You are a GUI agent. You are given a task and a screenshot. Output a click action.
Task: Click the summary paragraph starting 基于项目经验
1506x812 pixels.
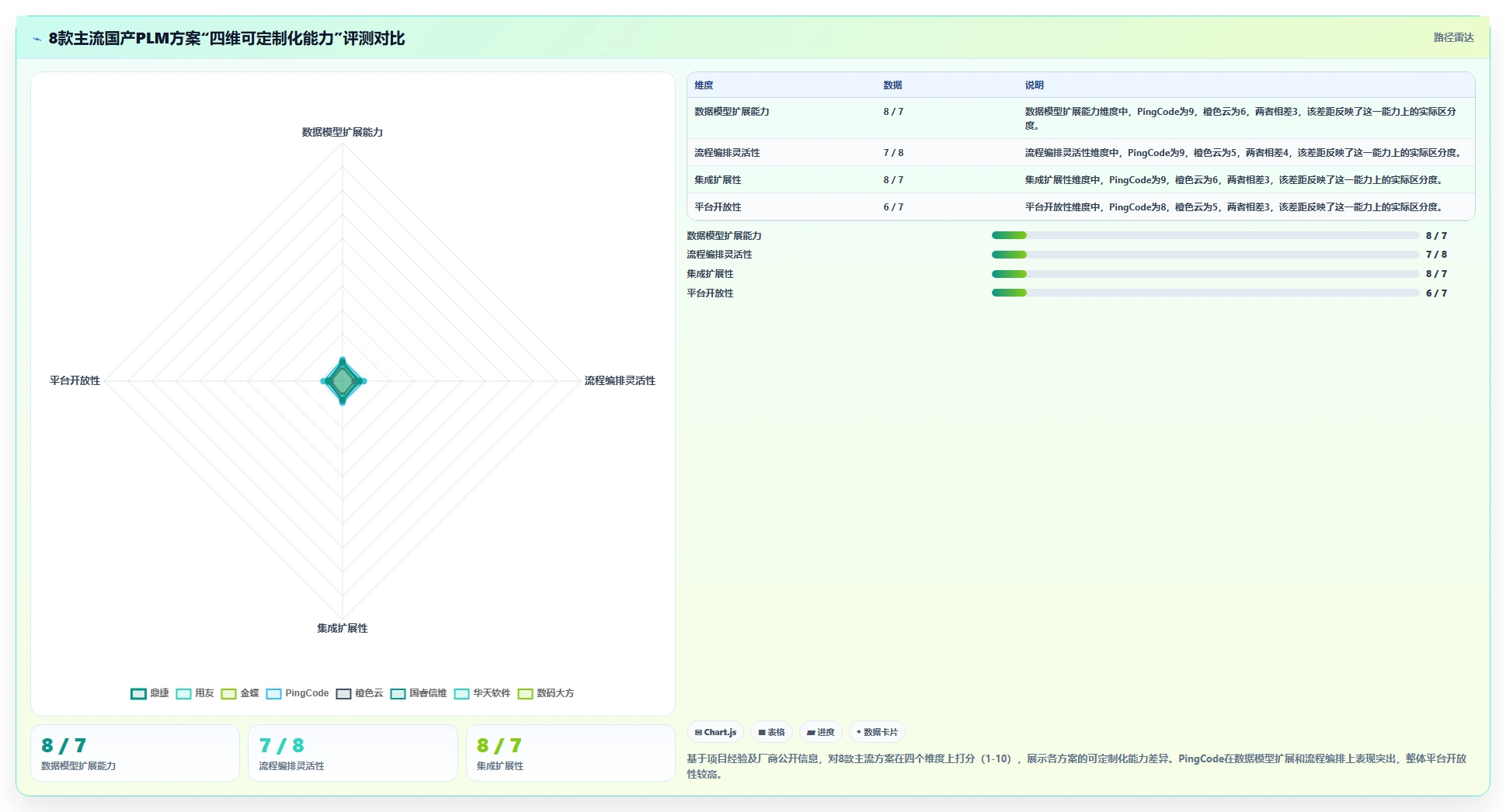1076,766
